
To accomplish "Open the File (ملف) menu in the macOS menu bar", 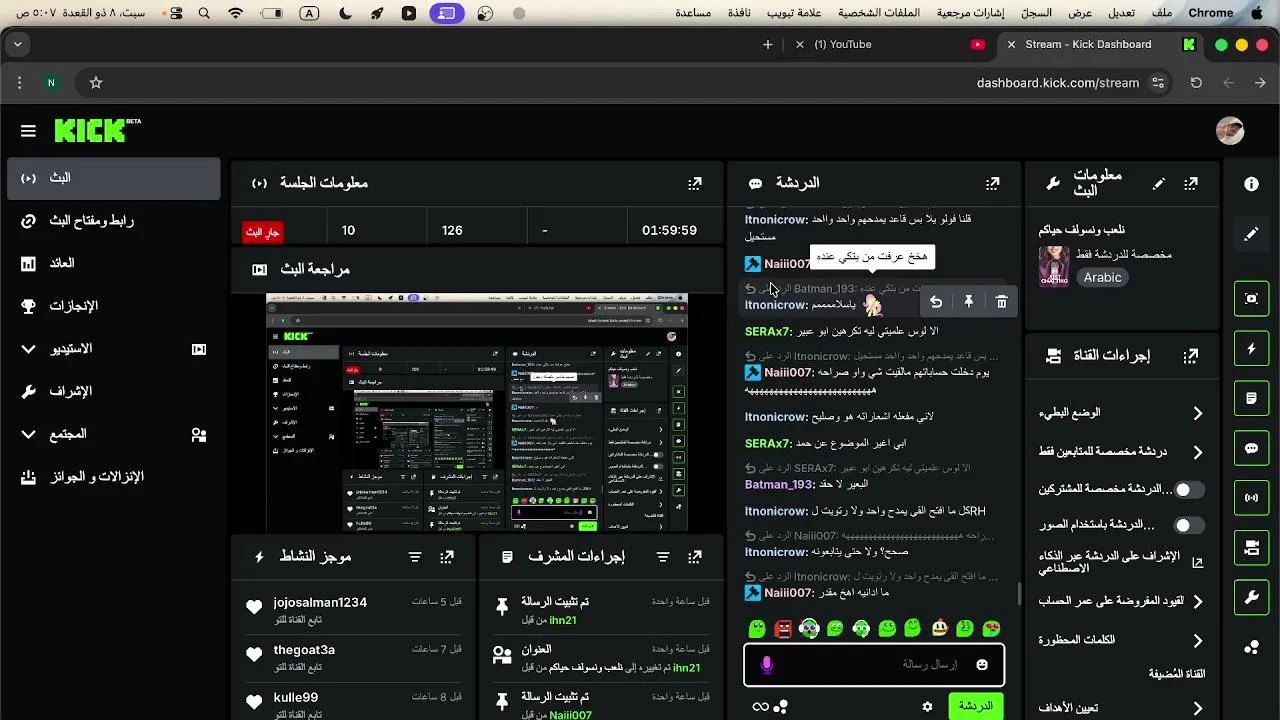I will click(x=1162, y=13).
